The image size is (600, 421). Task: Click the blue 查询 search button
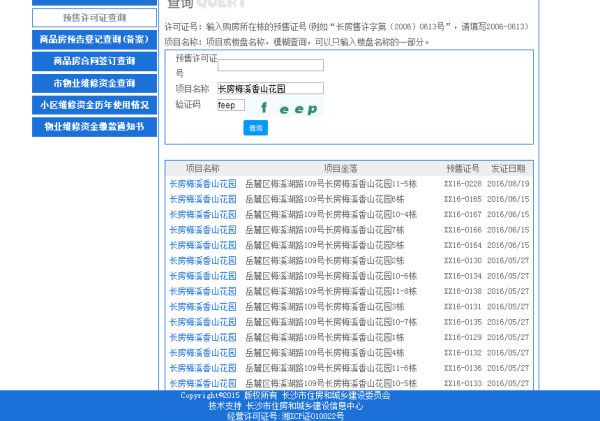click(256, 128)
